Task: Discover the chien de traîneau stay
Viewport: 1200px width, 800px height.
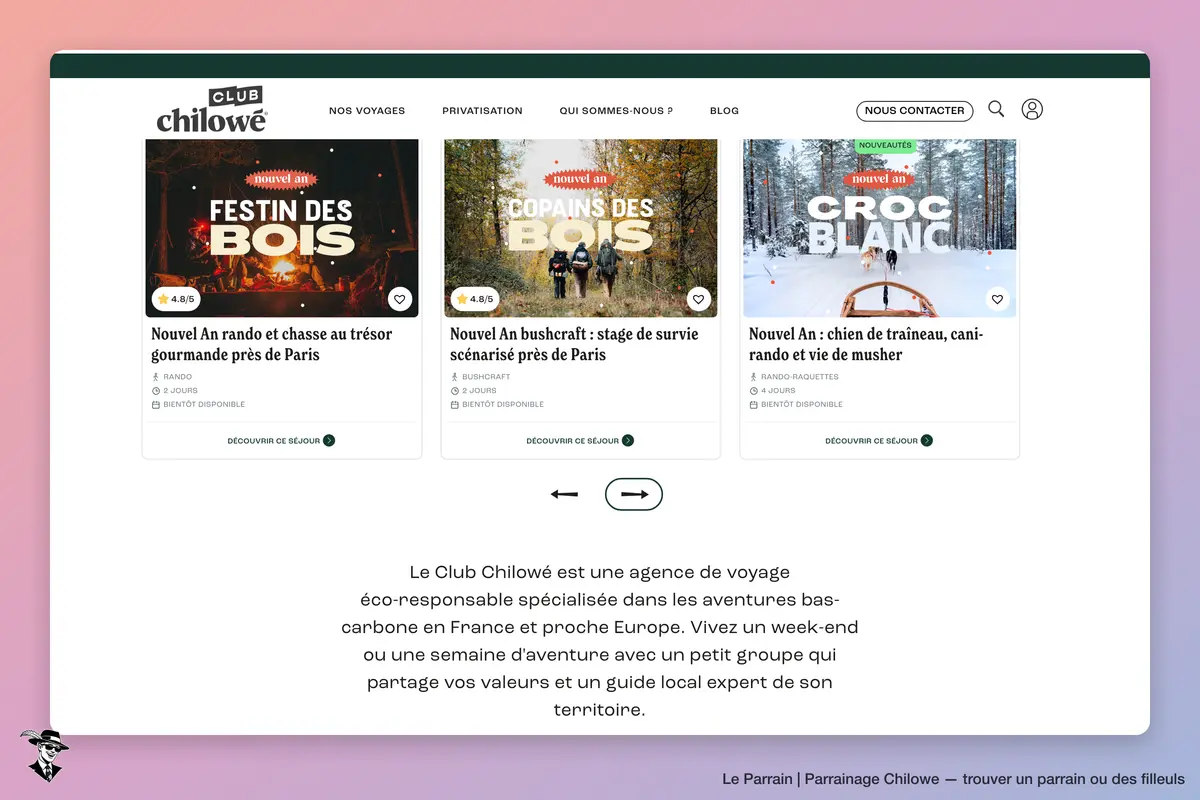Action: 879,440
